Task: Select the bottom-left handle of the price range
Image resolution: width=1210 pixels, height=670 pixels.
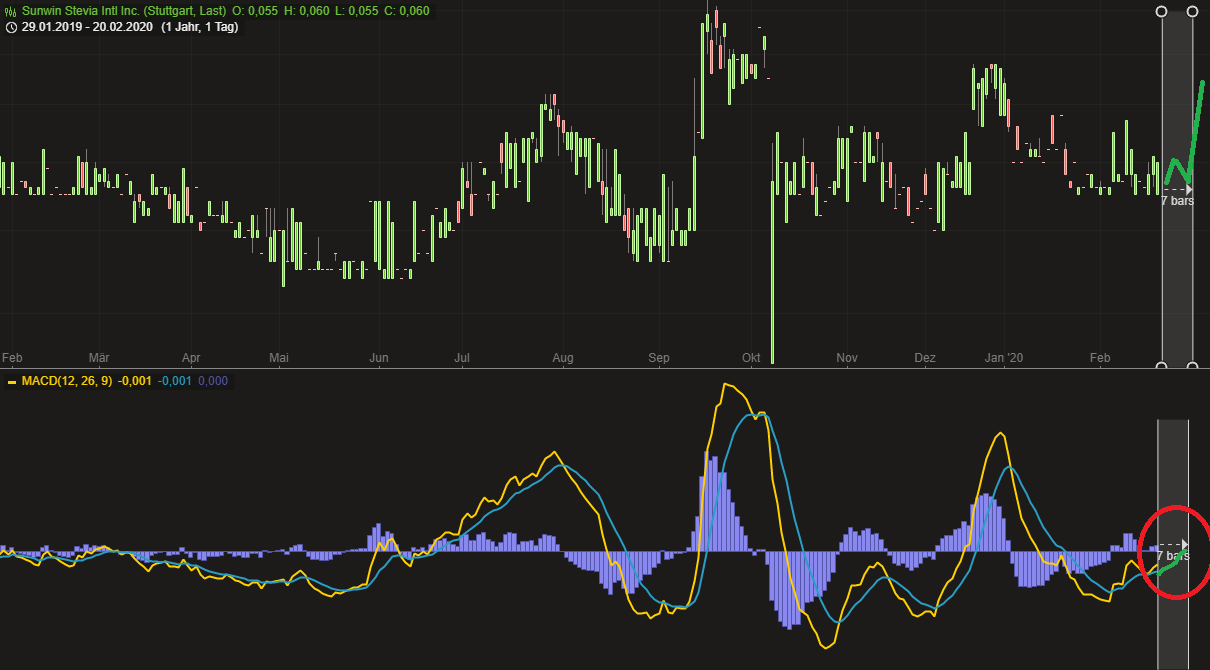Action: (1161, 365)
